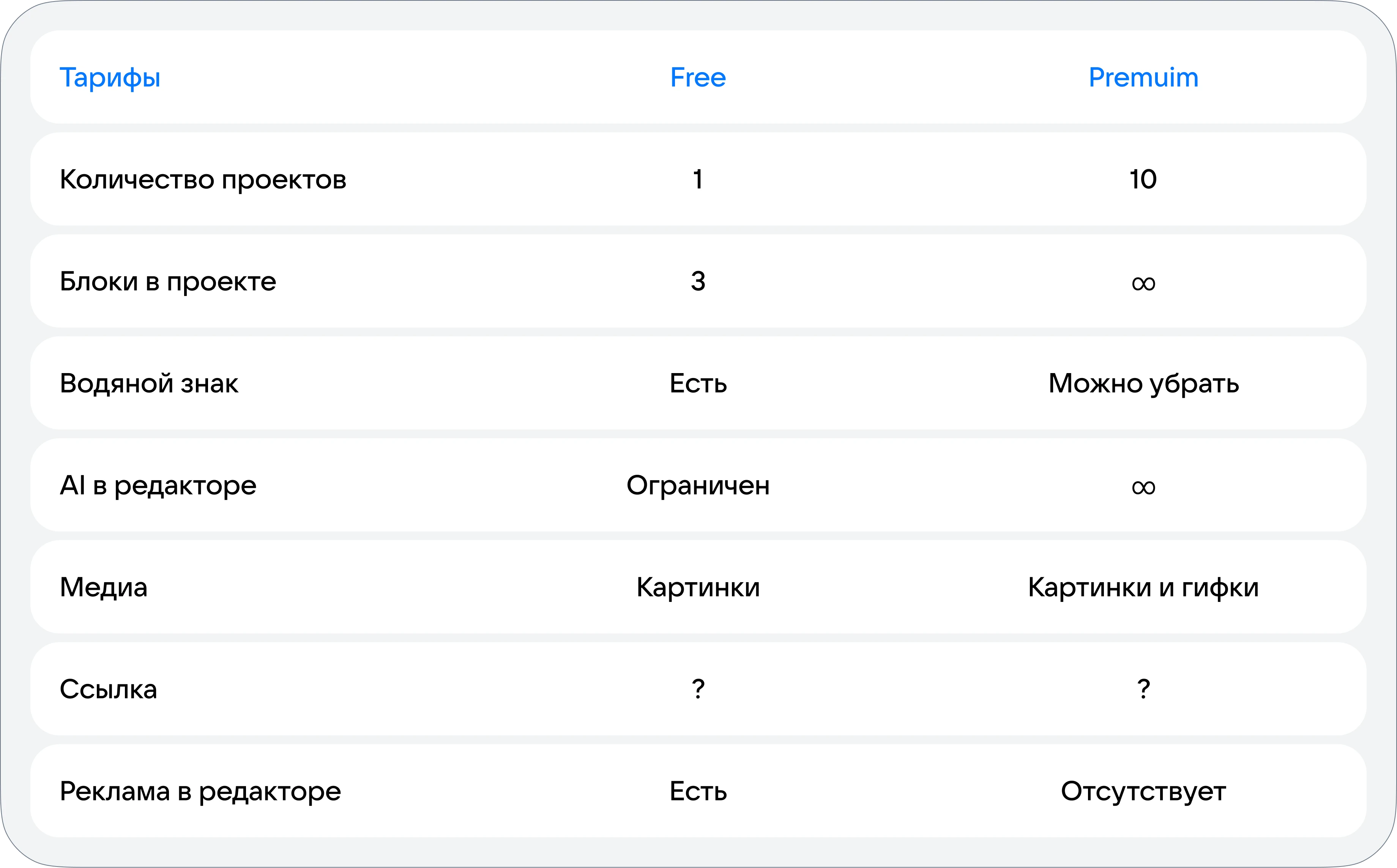Viewport: 1397px width, 868px height.
Task: Click the Premium projects count "10"
Action: pos(1143,179)
